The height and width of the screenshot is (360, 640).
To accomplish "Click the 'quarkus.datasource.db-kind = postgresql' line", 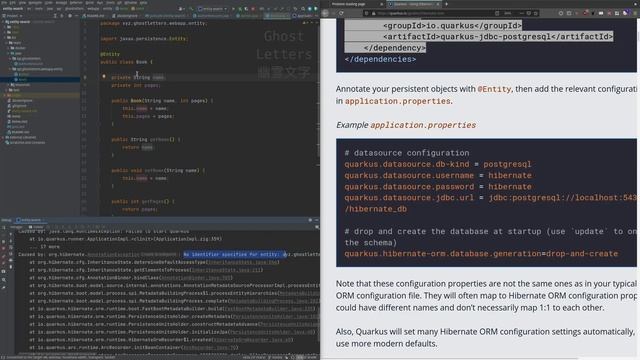I will click(438, 164).
